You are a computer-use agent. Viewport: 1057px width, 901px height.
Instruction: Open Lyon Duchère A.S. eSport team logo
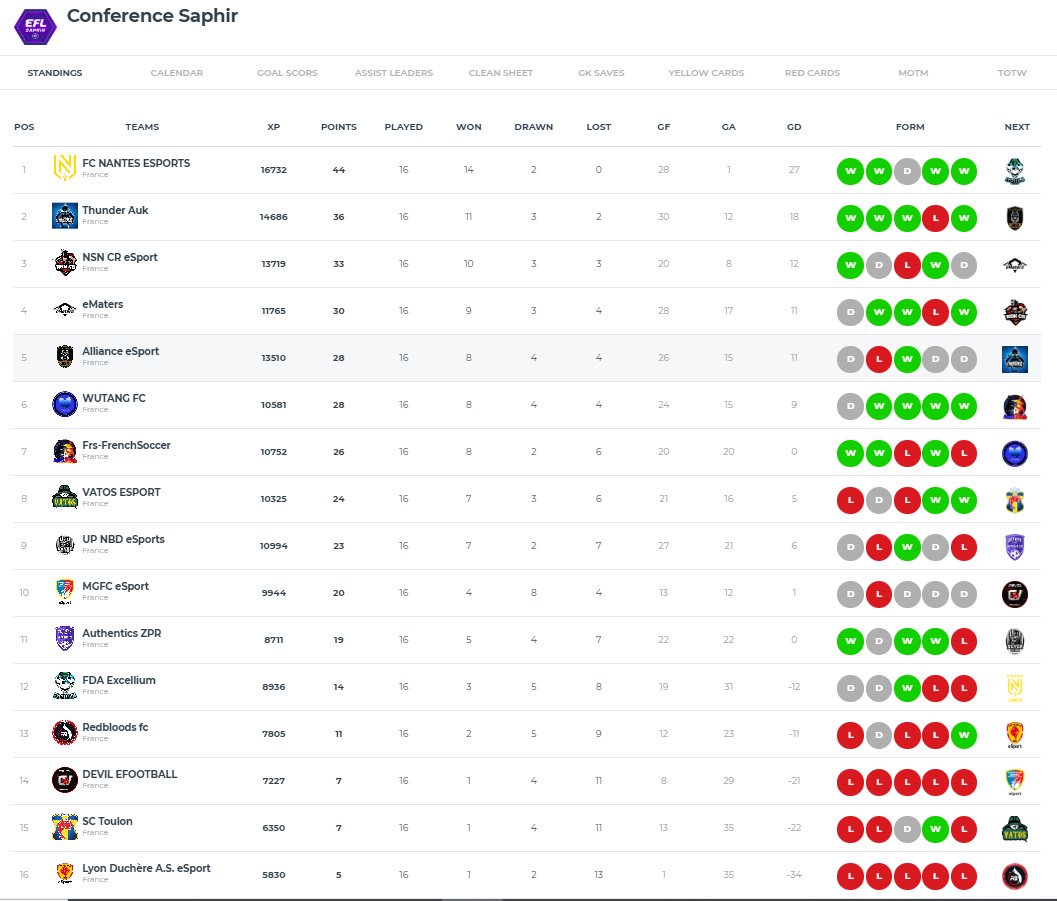click(x=65, y=873)
